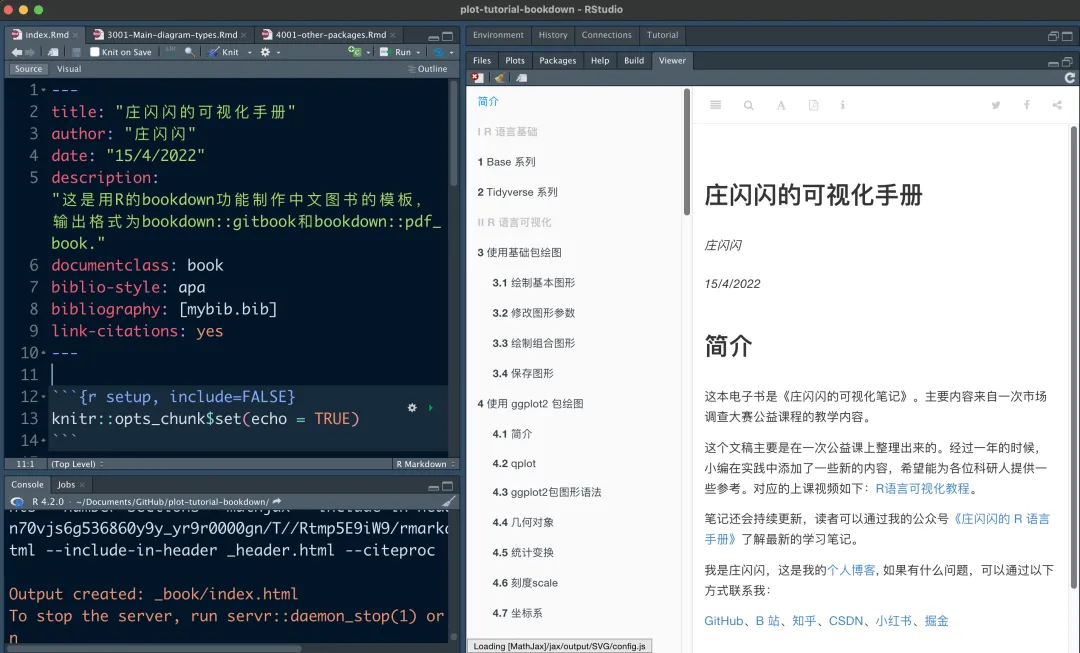
Task: Switch to the Build tab
Action: click(634, 61)
